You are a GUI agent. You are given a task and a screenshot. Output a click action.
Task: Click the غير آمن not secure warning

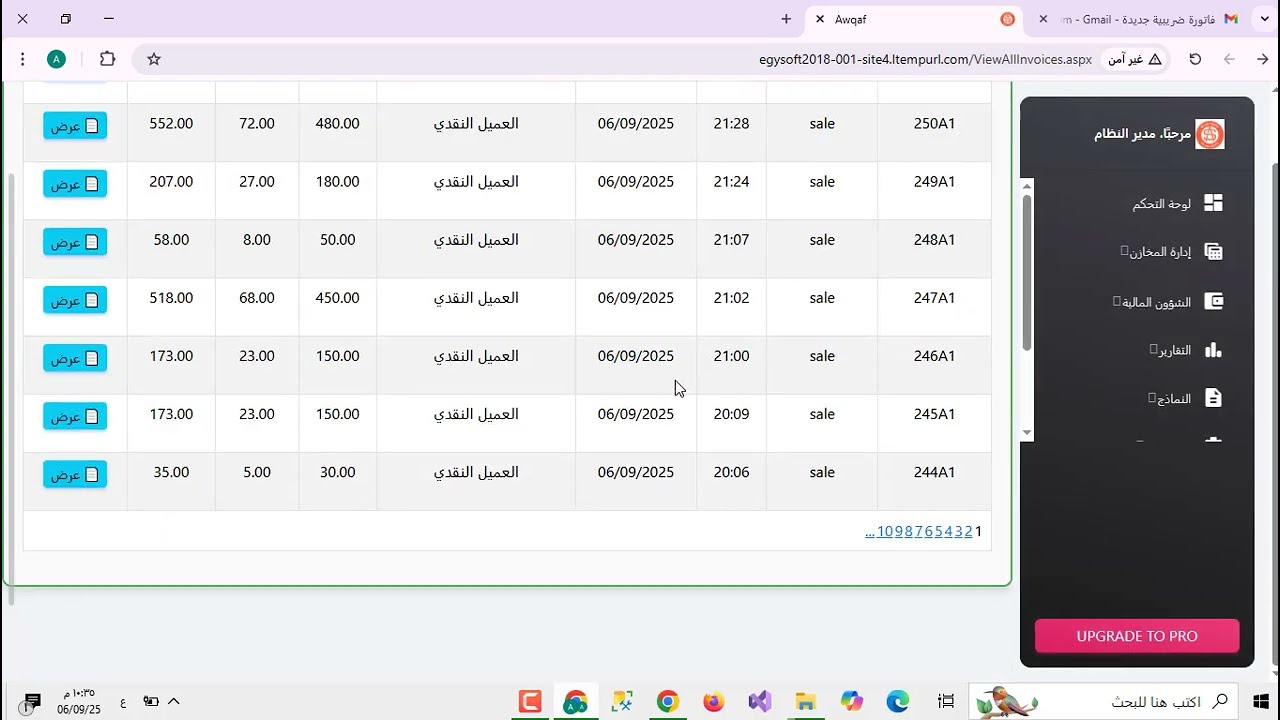click(1134, 59)
